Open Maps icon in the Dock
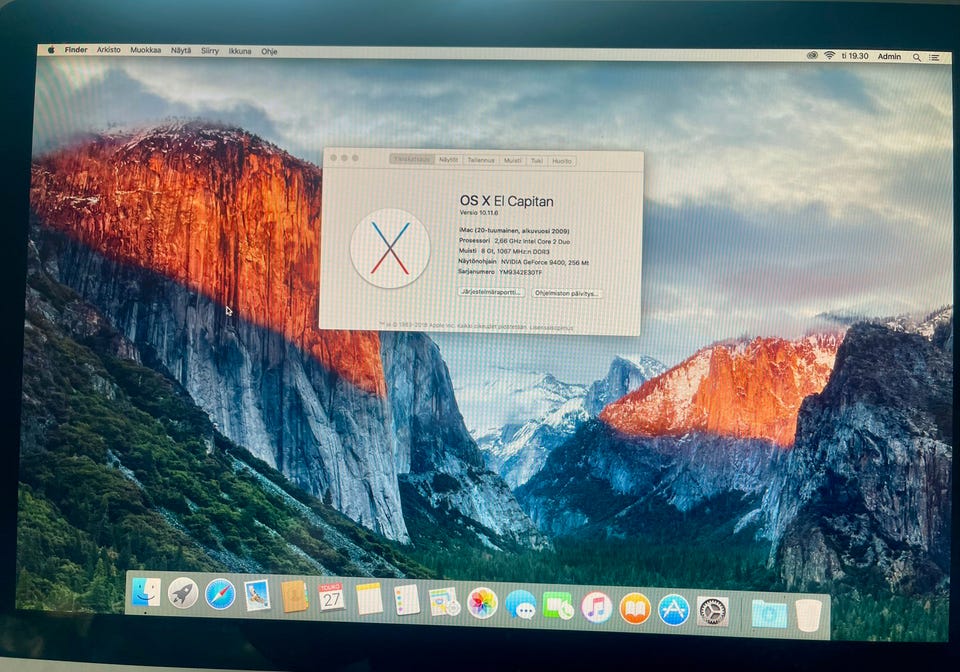960x672 pixels. pyautogui.click(x=444, y=602)
